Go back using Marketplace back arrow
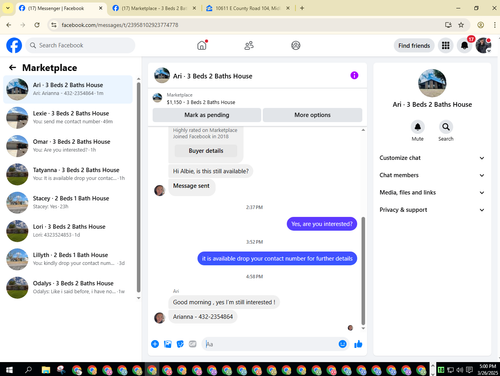This screenshot has height=376, width=500. pyautogui.click(x=12, y=68)
